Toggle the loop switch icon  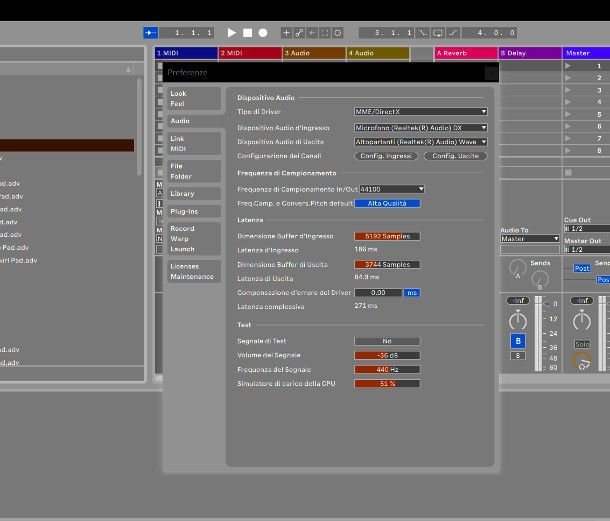[438, 33]
